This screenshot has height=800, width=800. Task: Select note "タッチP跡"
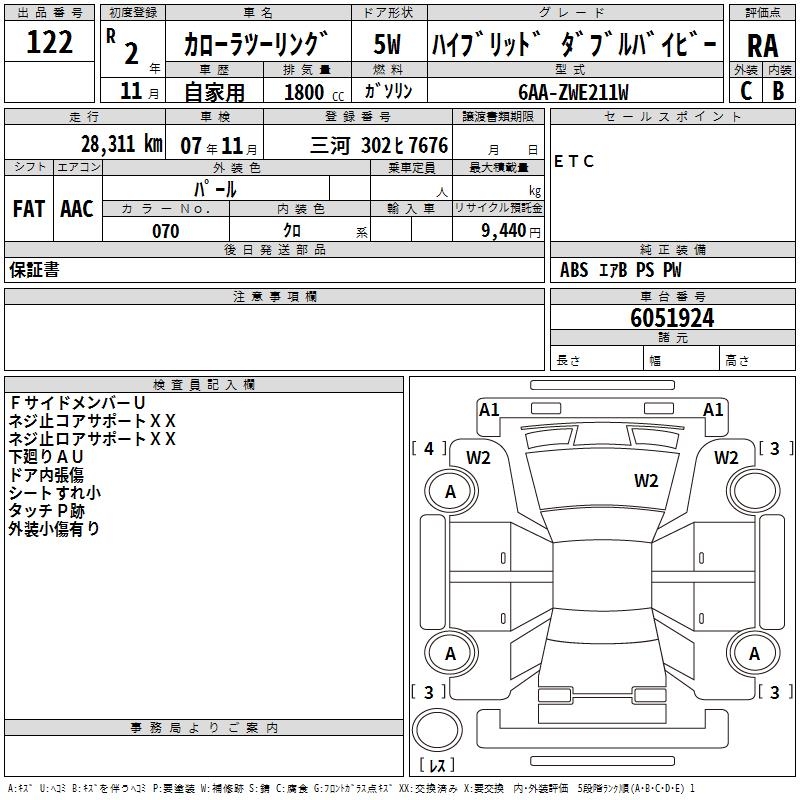pos(47,511)
